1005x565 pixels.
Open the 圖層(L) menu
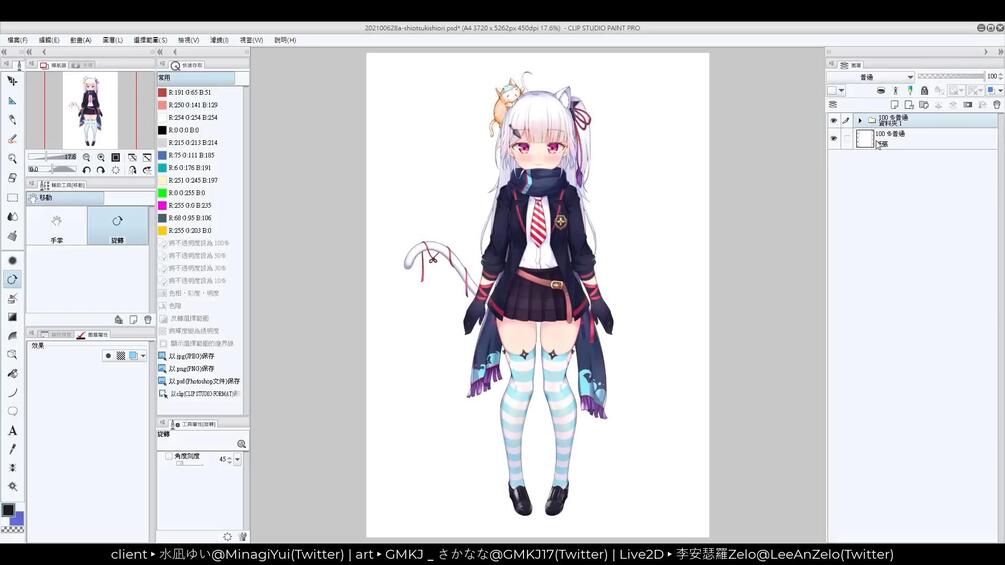[112, 40]
